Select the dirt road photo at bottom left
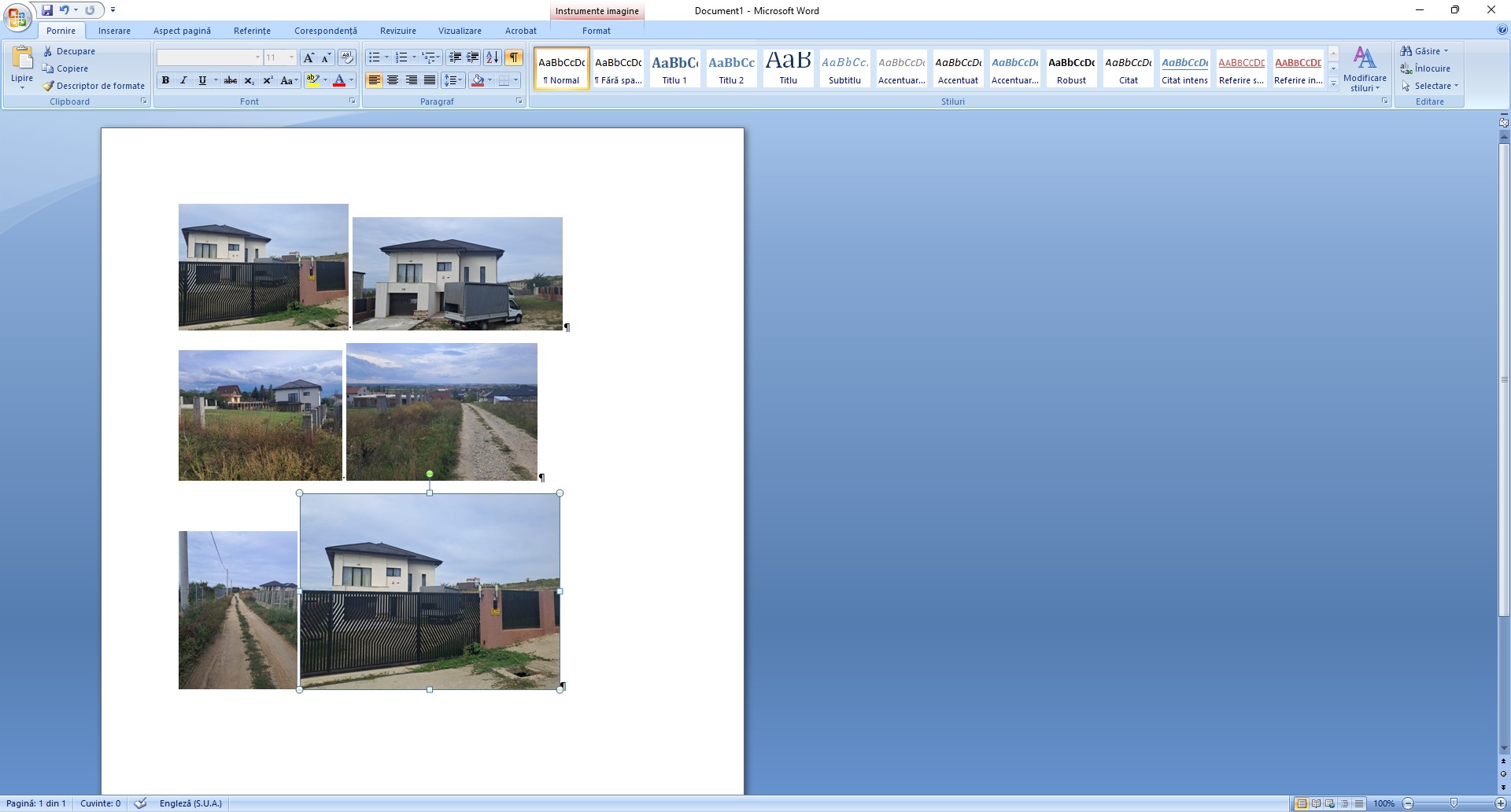1511x812 pixels. 238,610
